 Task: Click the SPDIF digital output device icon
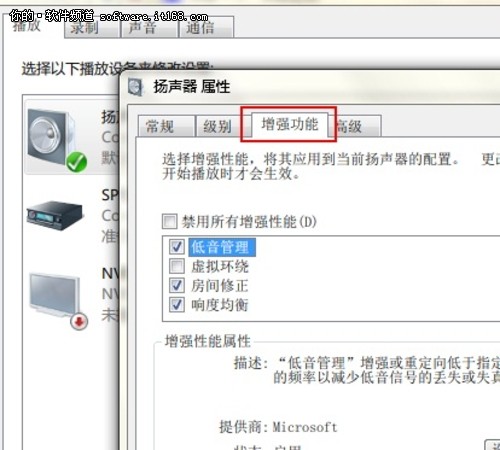55,214
